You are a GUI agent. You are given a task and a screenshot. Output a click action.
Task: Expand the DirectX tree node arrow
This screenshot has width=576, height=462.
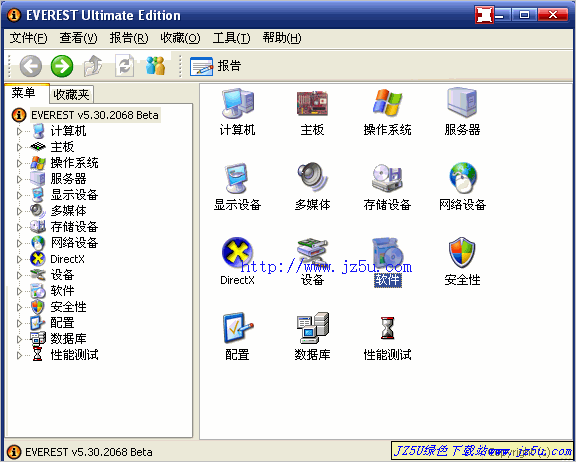point(19,259)
